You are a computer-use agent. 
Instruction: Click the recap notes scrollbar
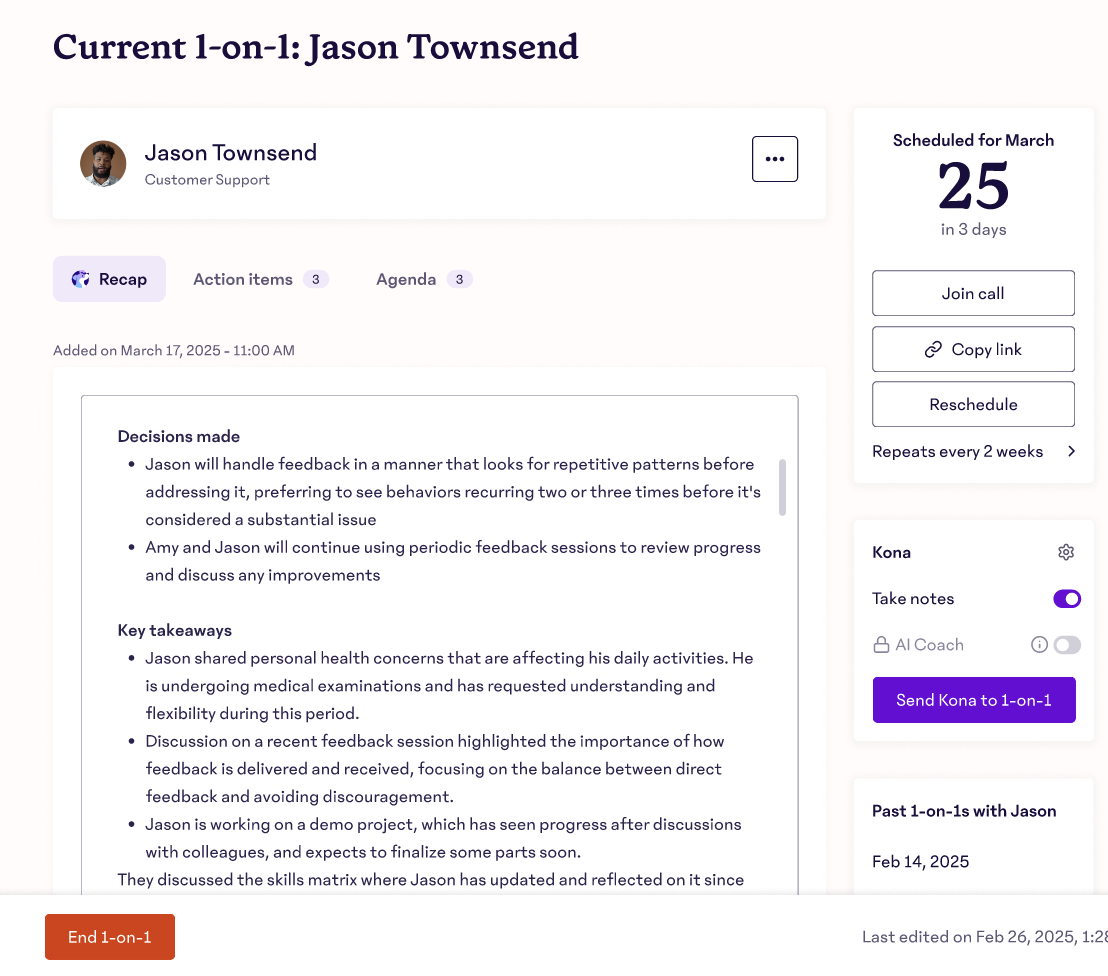(782, 487)
